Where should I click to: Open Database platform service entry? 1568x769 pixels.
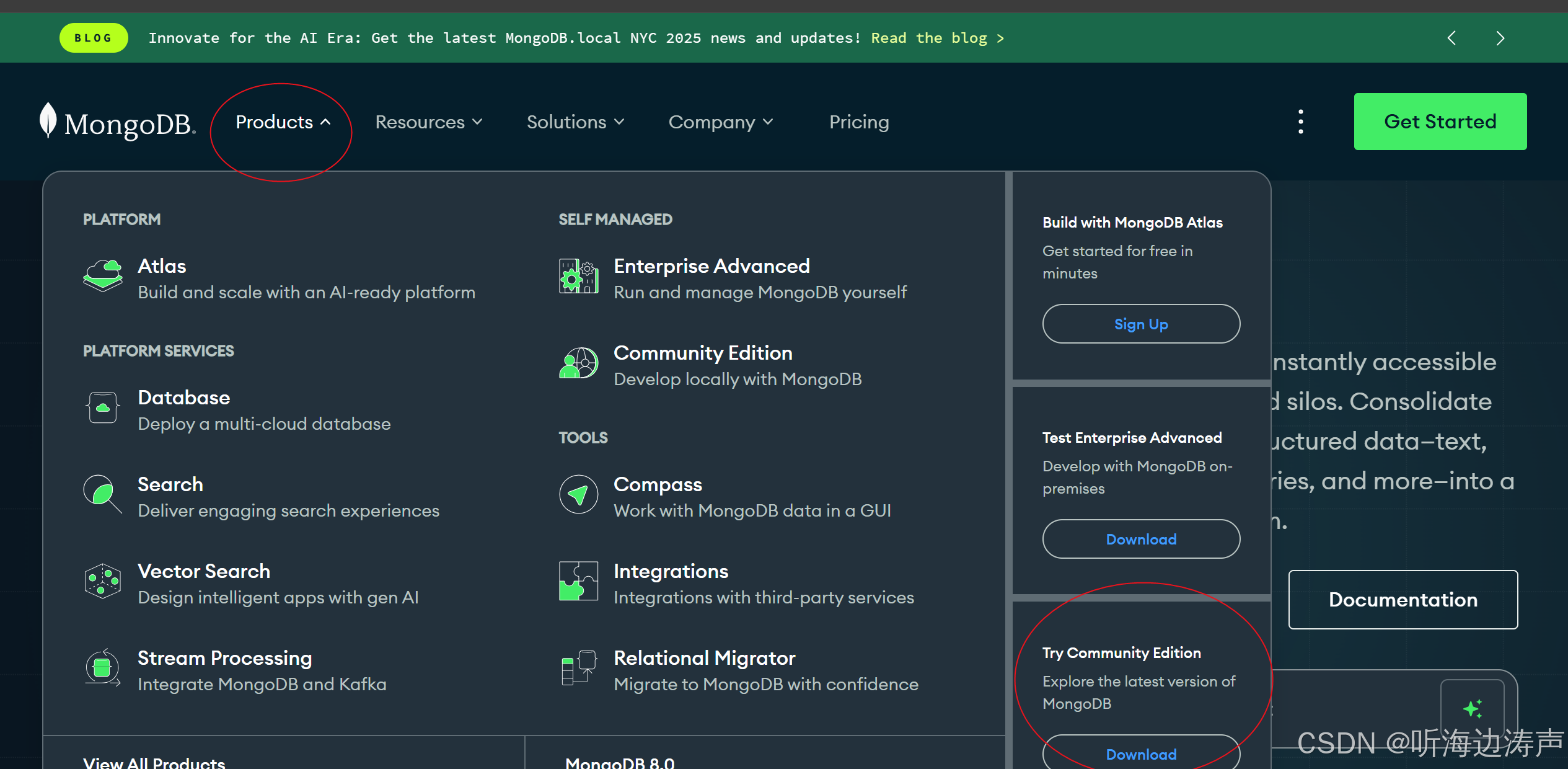coord(184,398)
